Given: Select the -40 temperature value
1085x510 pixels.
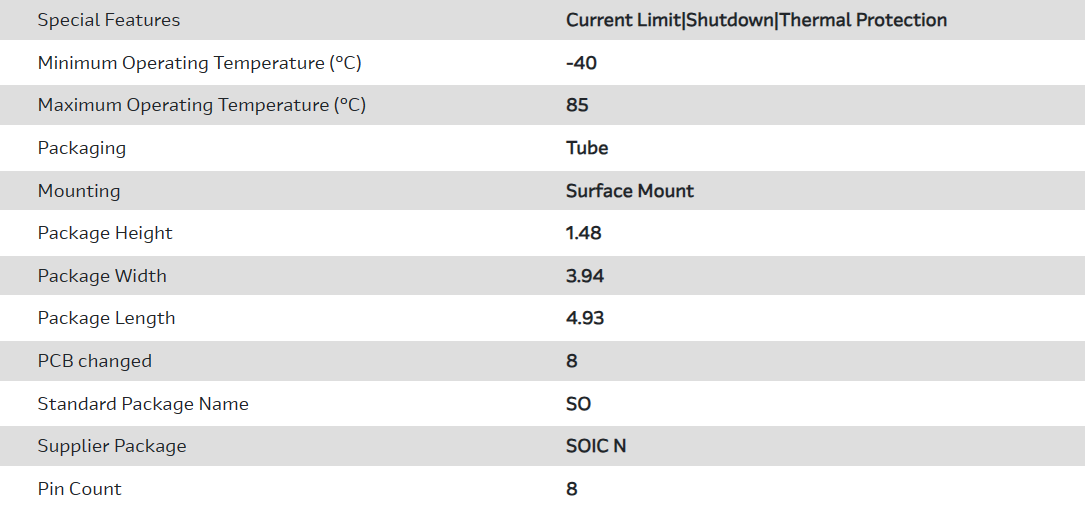Looking at the screenshot, I should (x=581, y=63).
